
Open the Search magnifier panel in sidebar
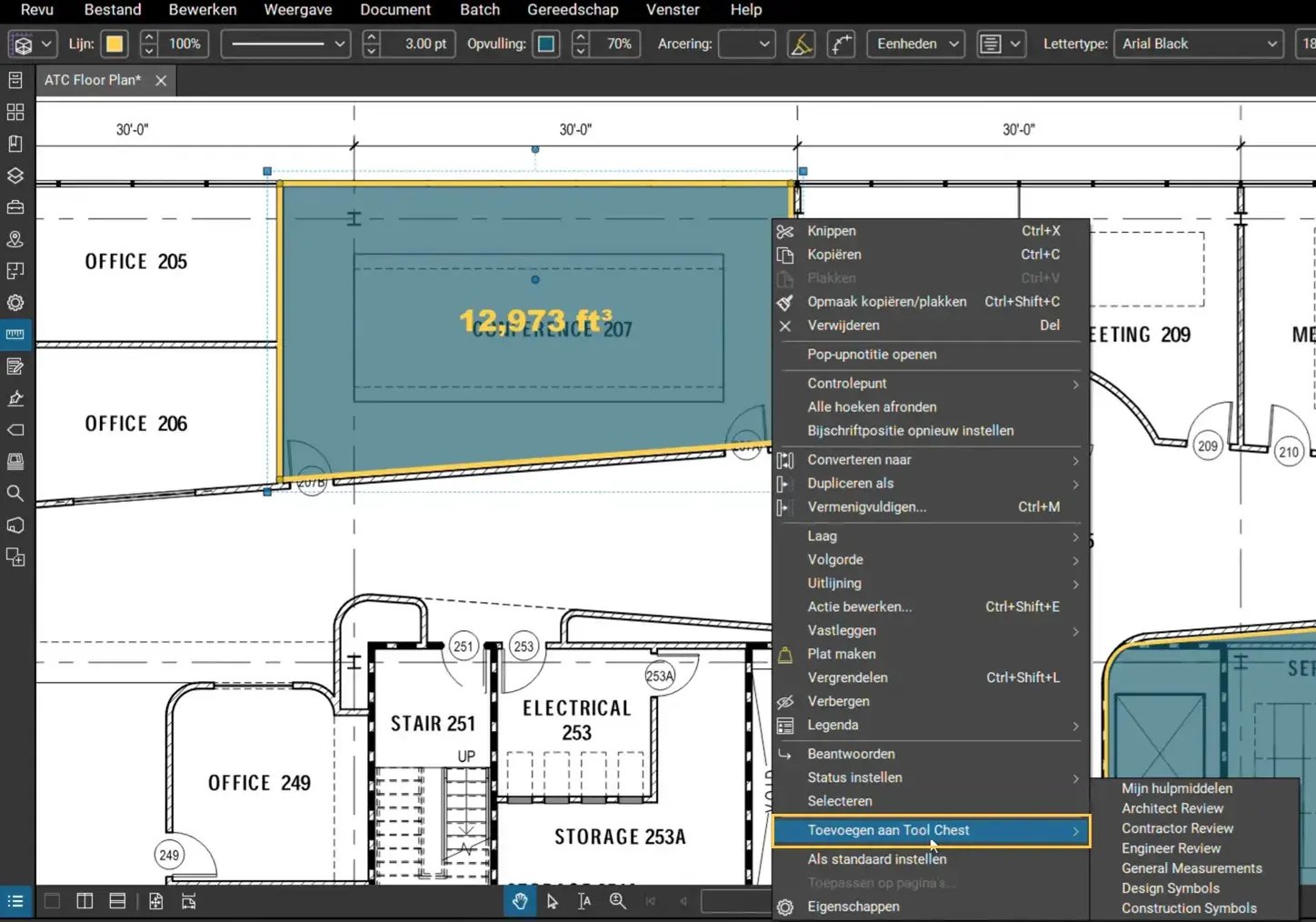[15, 494]
